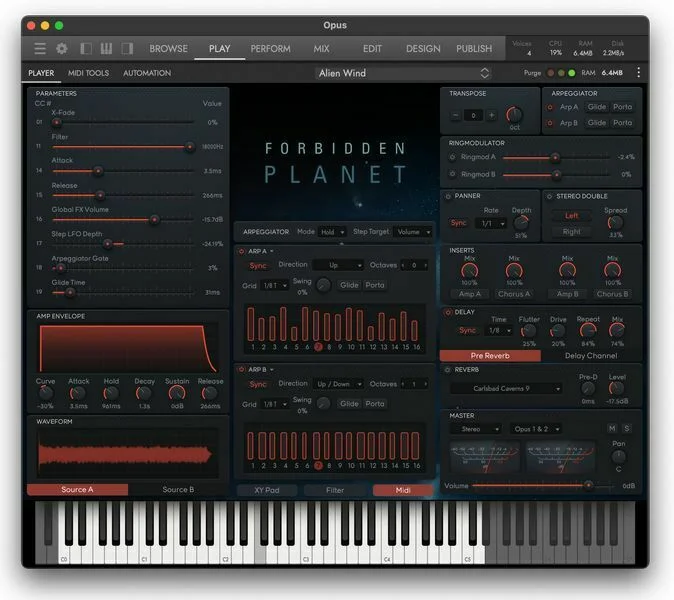Open the AUTOMATION subtab
674x600 pixels.
coord(147,73)
